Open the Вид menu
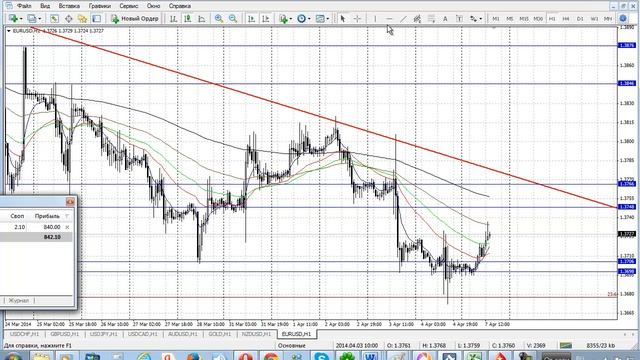 [45, 6]
